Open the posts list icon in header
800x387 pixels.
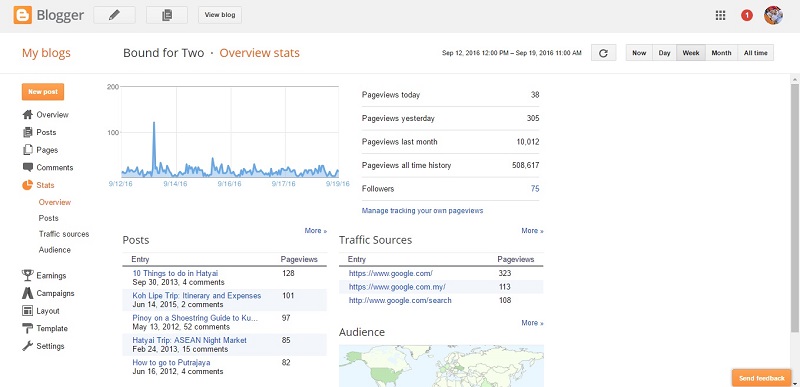(167, 15)
